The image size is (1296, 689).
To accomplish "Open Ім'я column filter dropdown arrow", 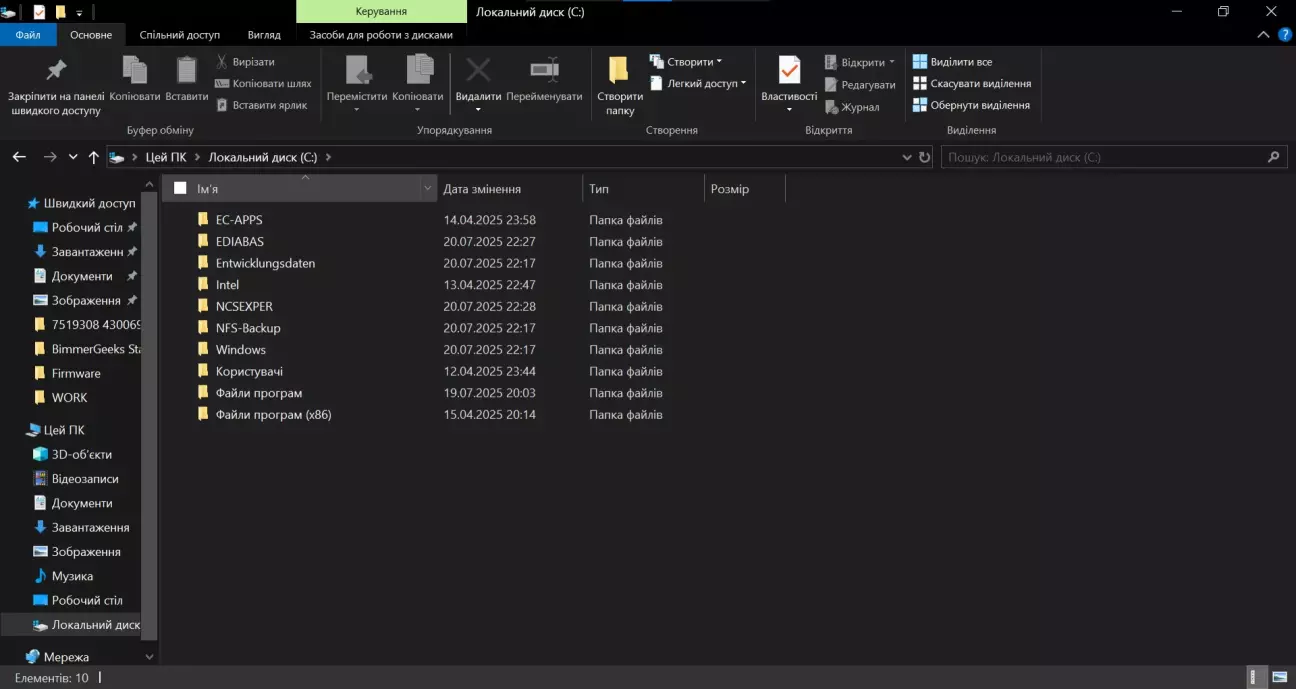I will 428,188.
